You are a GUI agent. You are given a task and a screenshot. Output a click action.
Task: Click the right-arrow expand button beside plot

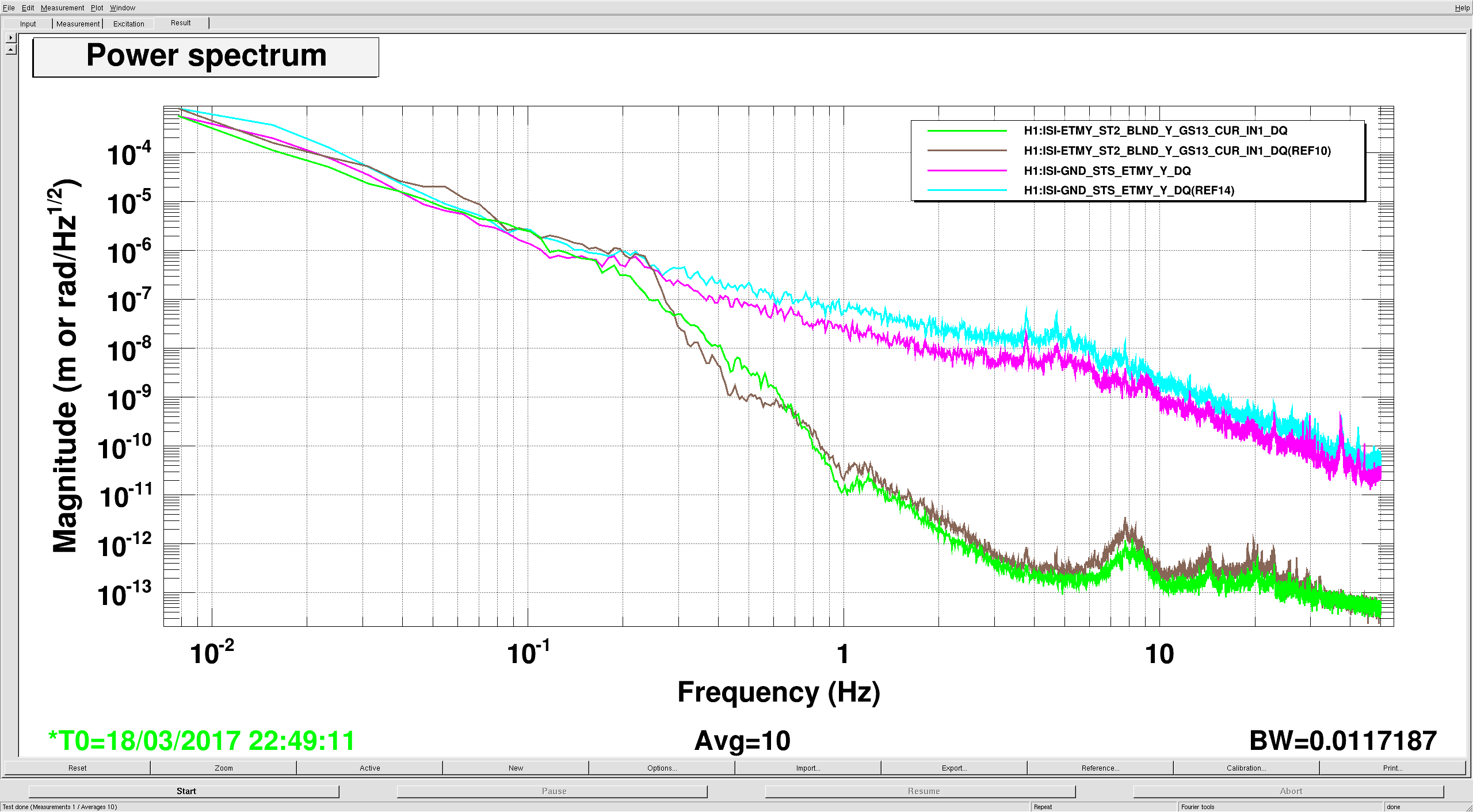tap(10, 37)
